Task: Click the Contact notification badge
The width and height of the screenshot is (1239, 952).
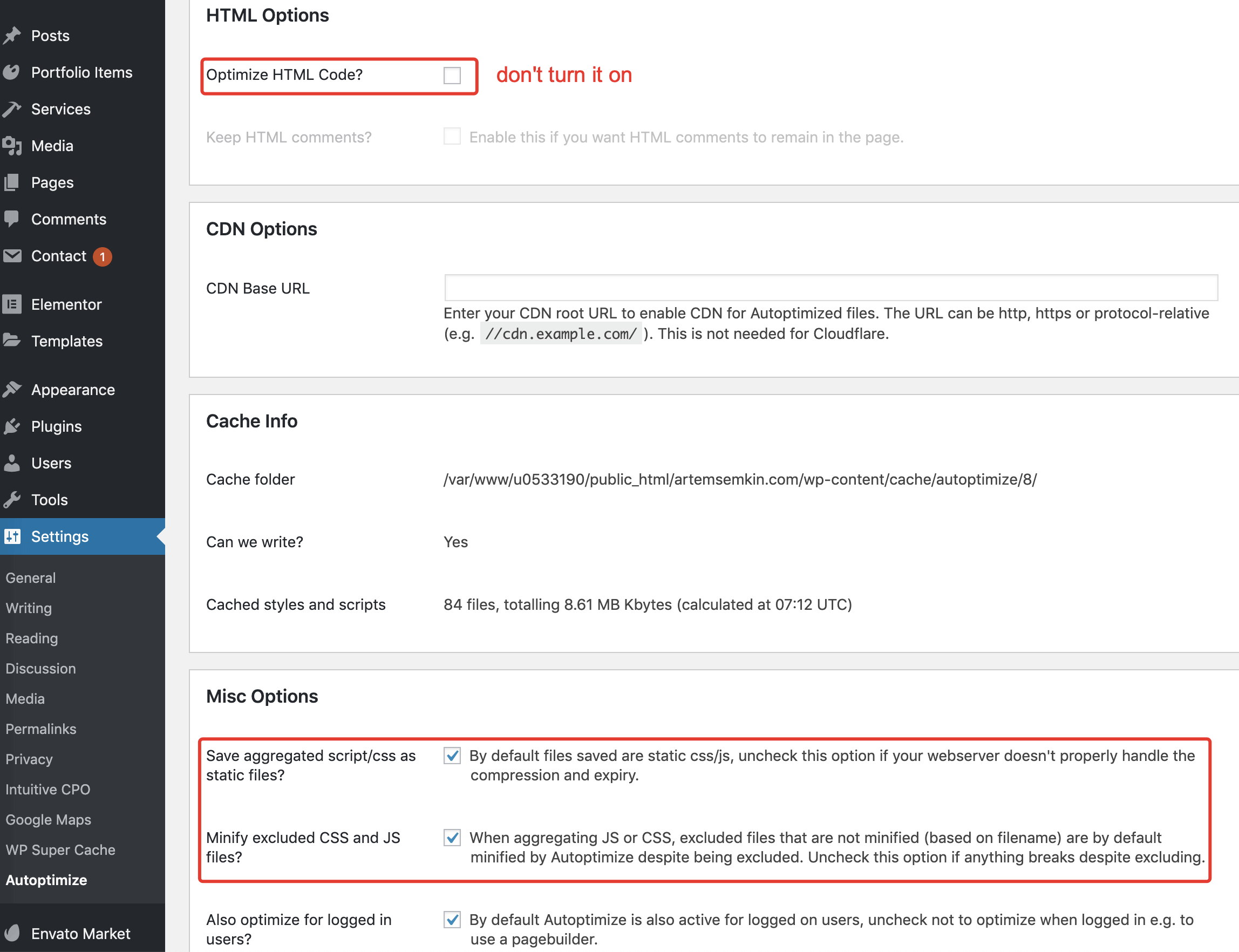Action: click(103, 257)
